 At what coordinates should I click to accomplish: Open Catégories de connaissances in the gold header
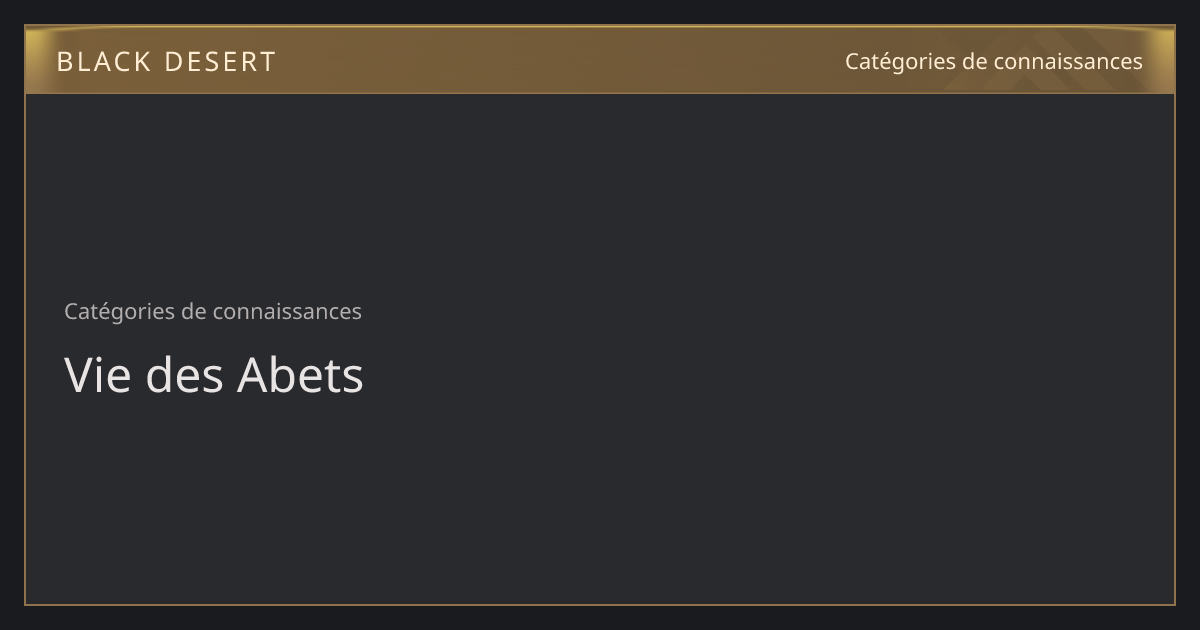pos(993,62)
